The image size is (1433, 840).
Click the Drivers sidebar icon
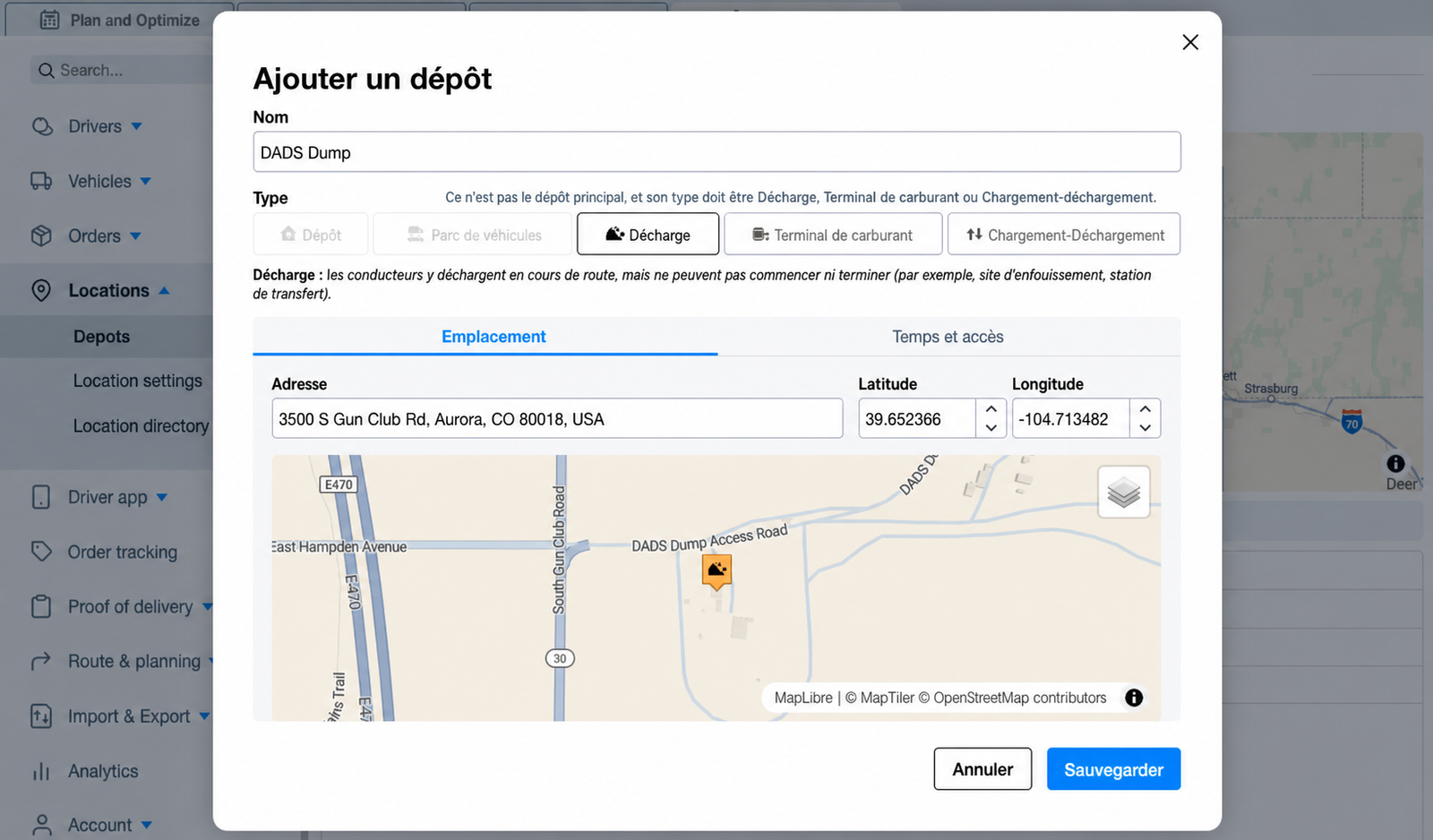click(42, 126)
